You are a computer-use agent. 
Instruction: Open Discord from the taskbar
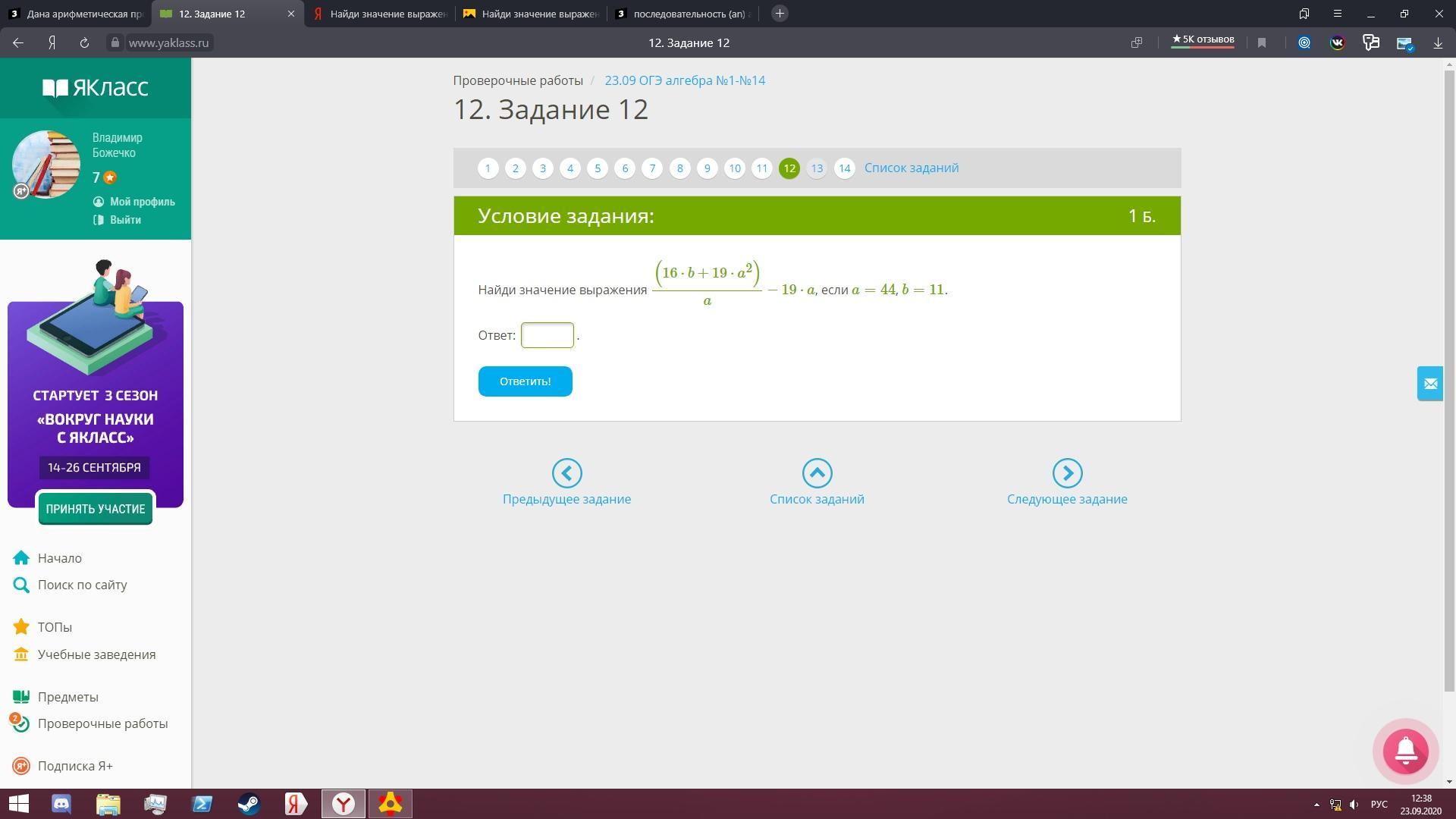[61, 804]
